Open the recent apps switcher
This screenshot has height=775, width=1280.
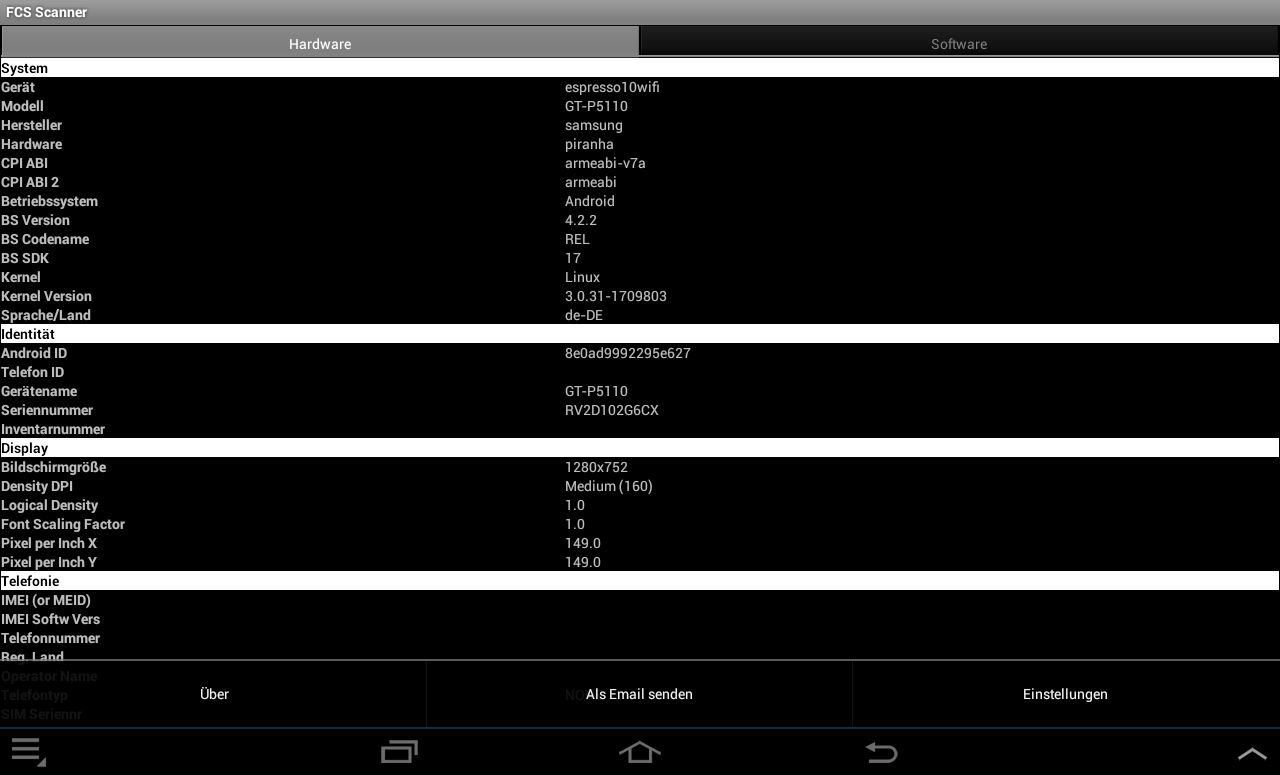[399, 752]
